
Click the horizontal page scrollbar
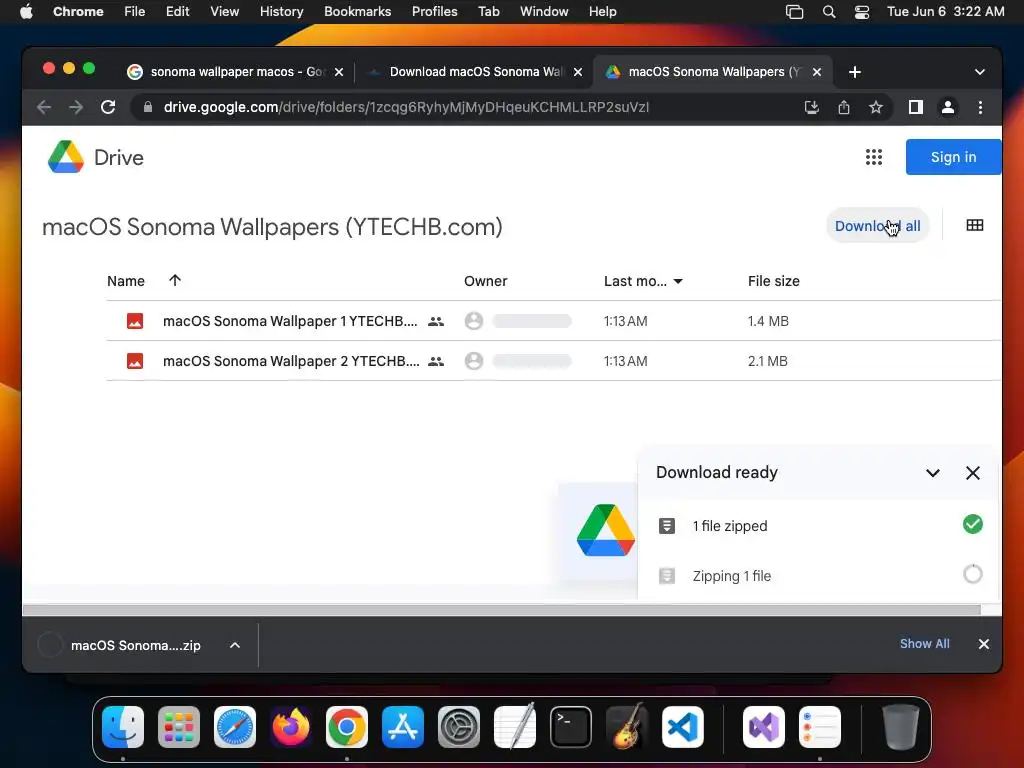coord(502,610)
